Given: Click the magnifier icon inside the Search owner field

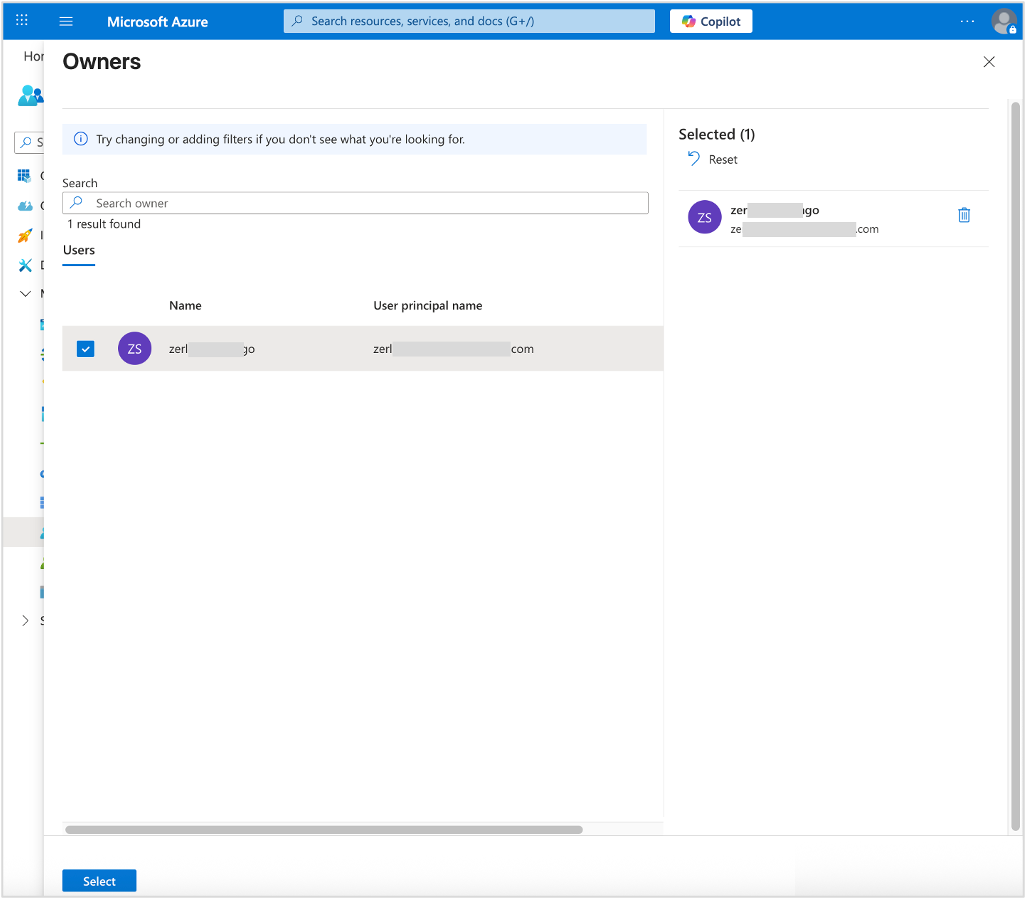Looking at the screenshot, I should [77, 202].
